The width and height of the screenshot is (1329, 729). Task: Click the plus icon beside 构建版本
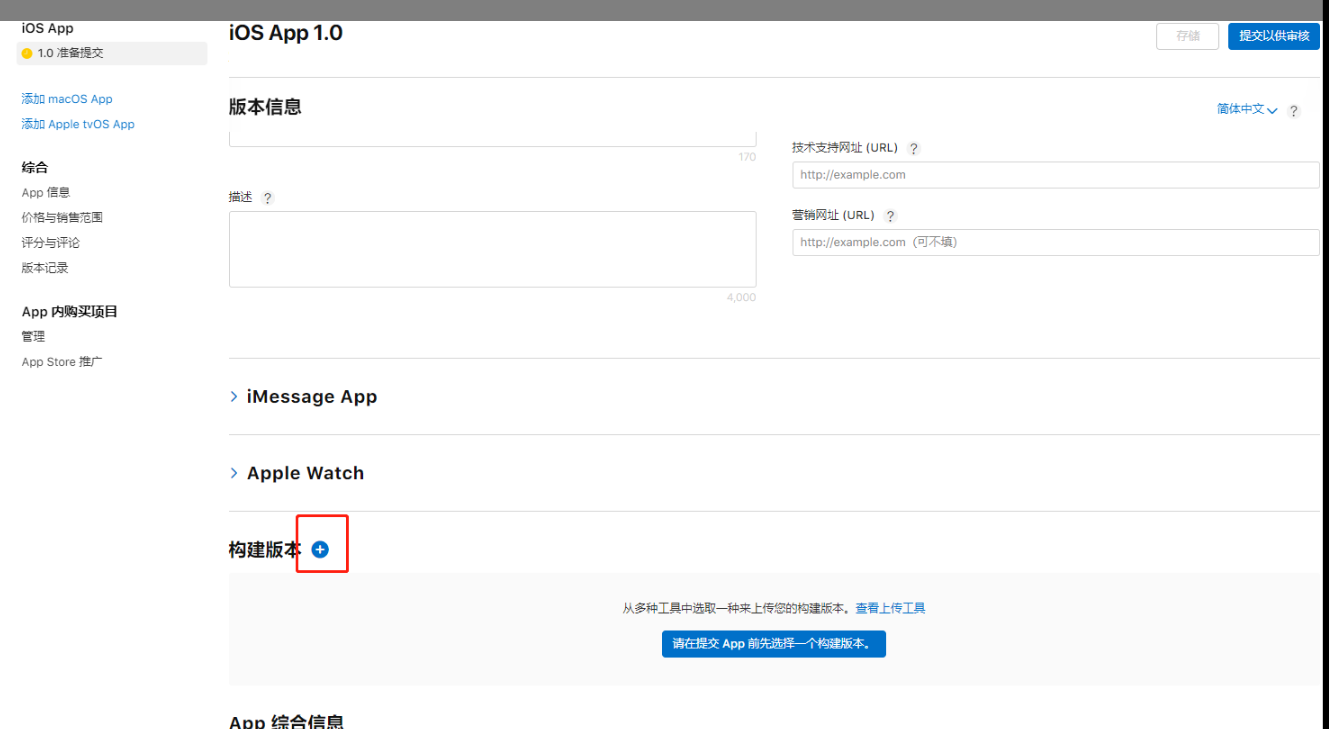tap(320, 549)
